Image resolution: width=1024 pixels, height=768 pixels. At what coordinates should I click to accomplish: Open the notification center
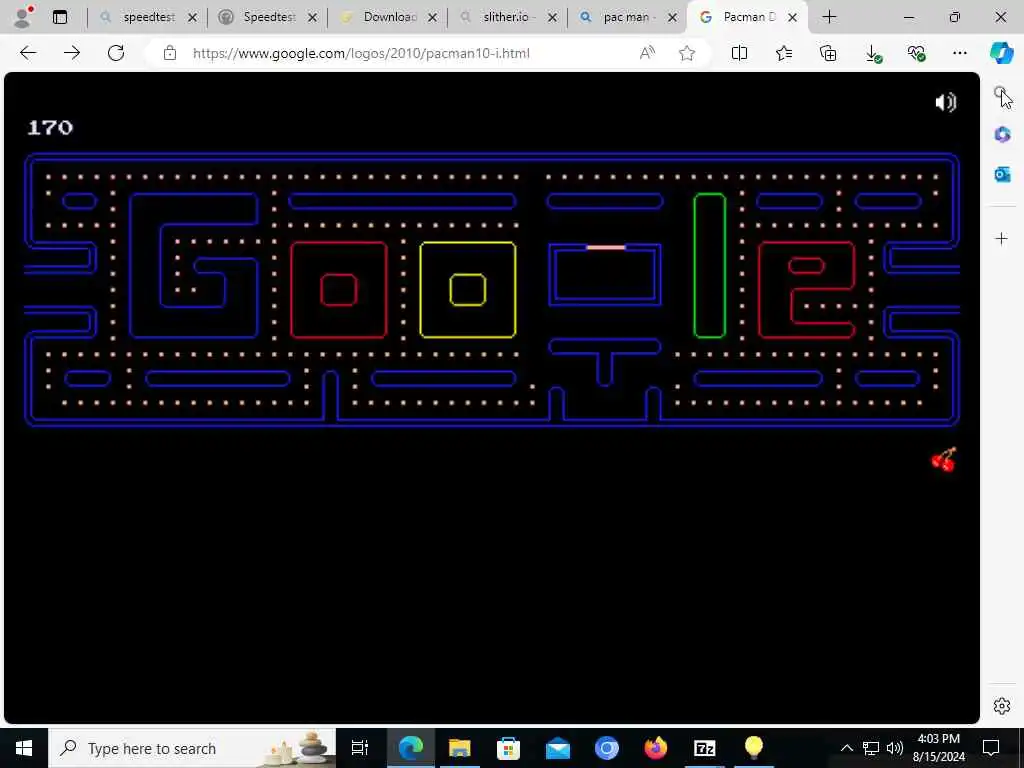point(991,748)
